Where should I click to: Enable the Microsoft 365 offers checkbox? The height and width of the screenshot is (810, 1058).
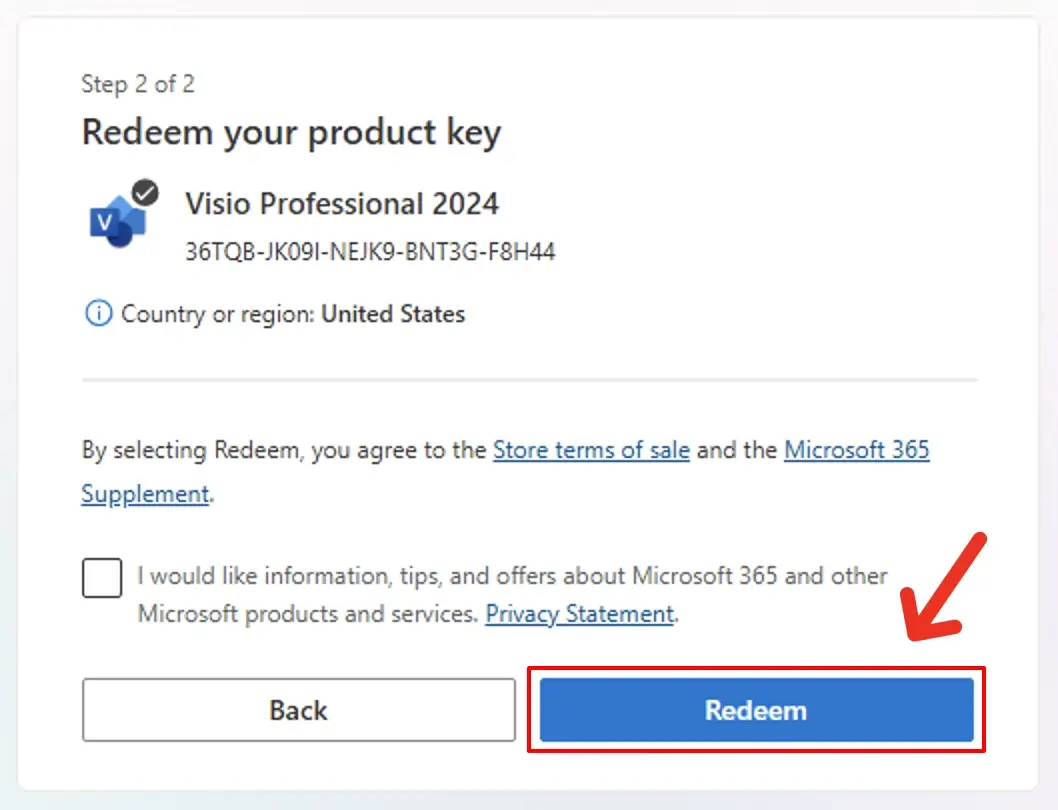point(102,578)
